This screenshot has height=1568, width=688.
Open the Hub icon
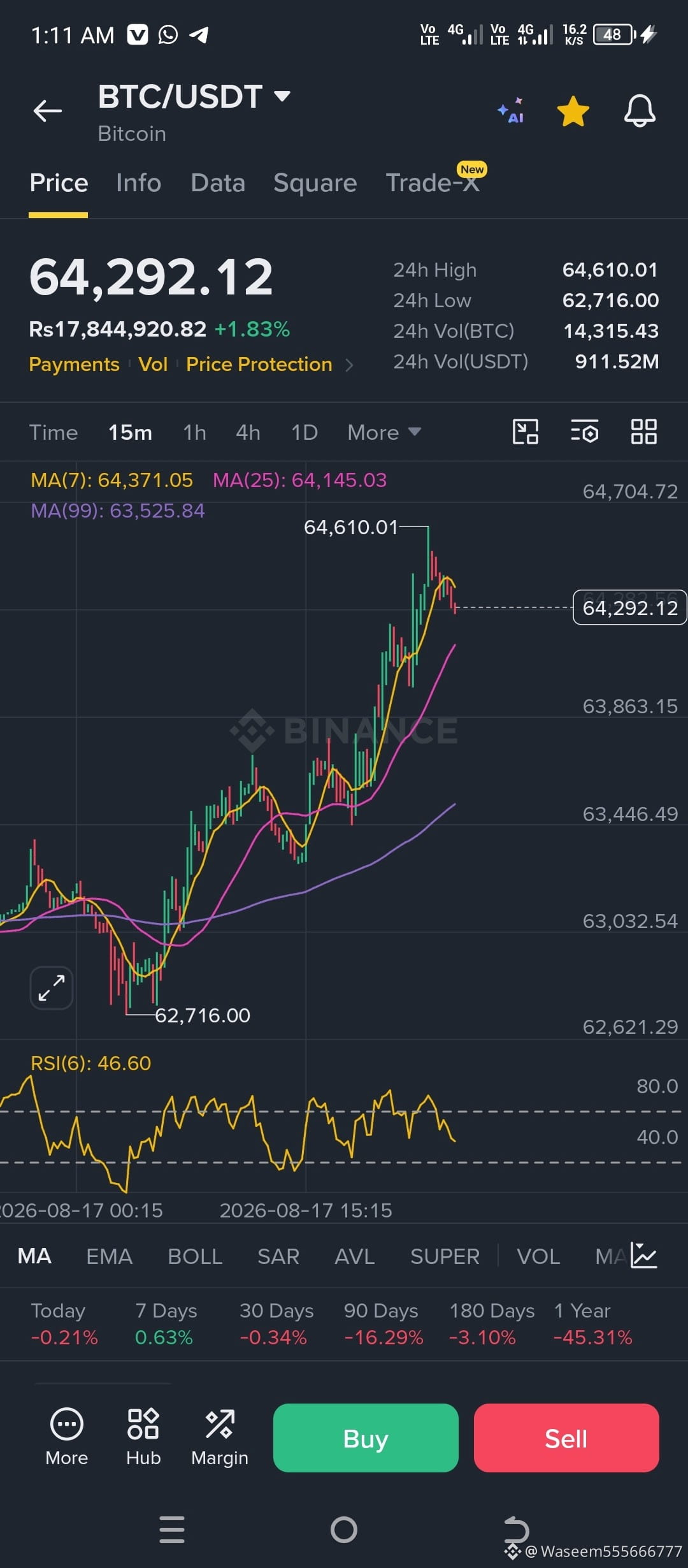143,1437
